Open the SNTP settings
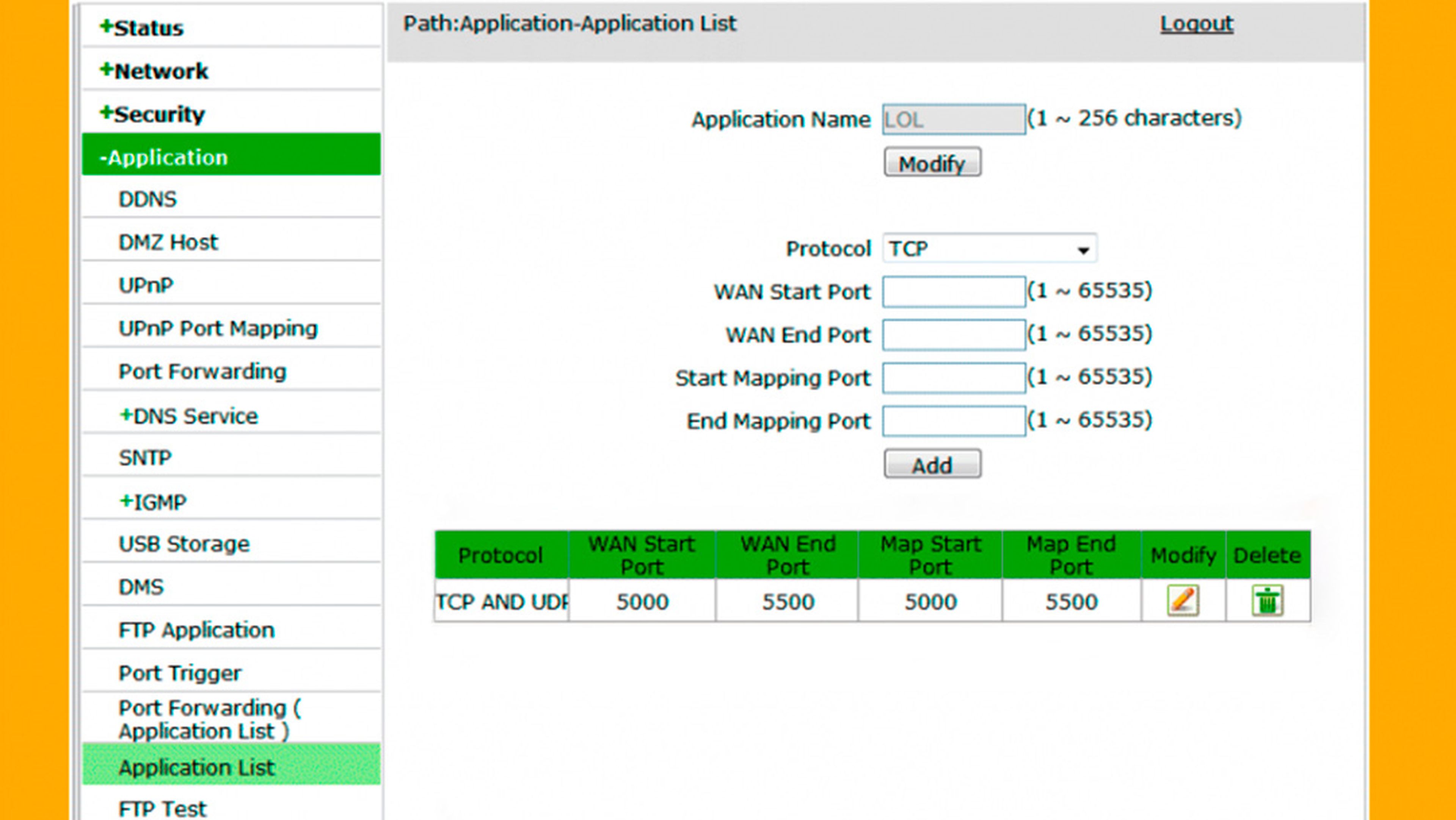Image resolution: width=1456 pixels, height=820 pixels. click(145, 457)
